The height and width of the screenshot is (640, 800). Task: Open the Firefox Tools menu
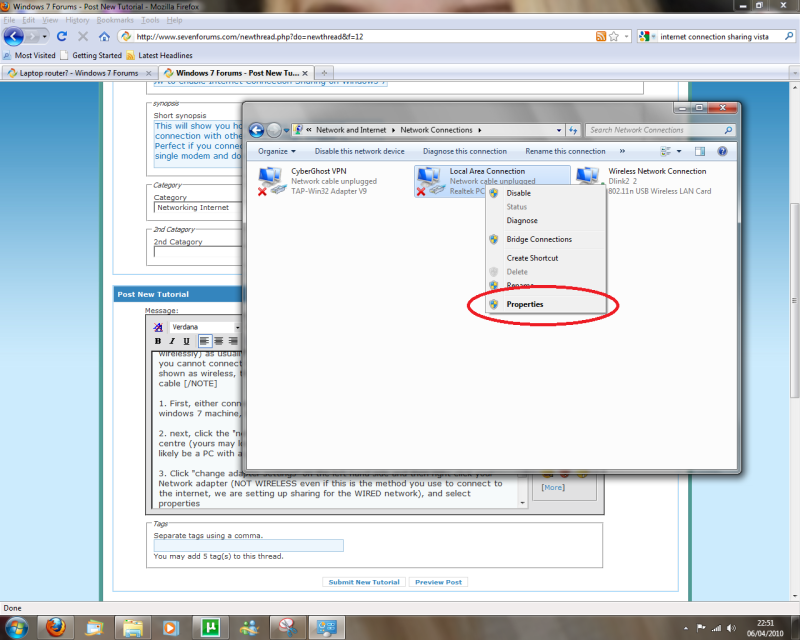pos(150,20)
